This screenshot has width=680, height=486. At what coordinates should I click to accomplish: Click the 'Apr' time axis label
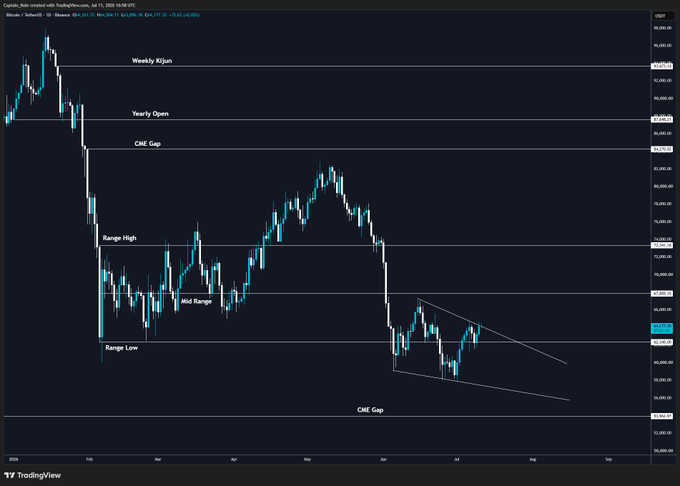pos(234,459)
